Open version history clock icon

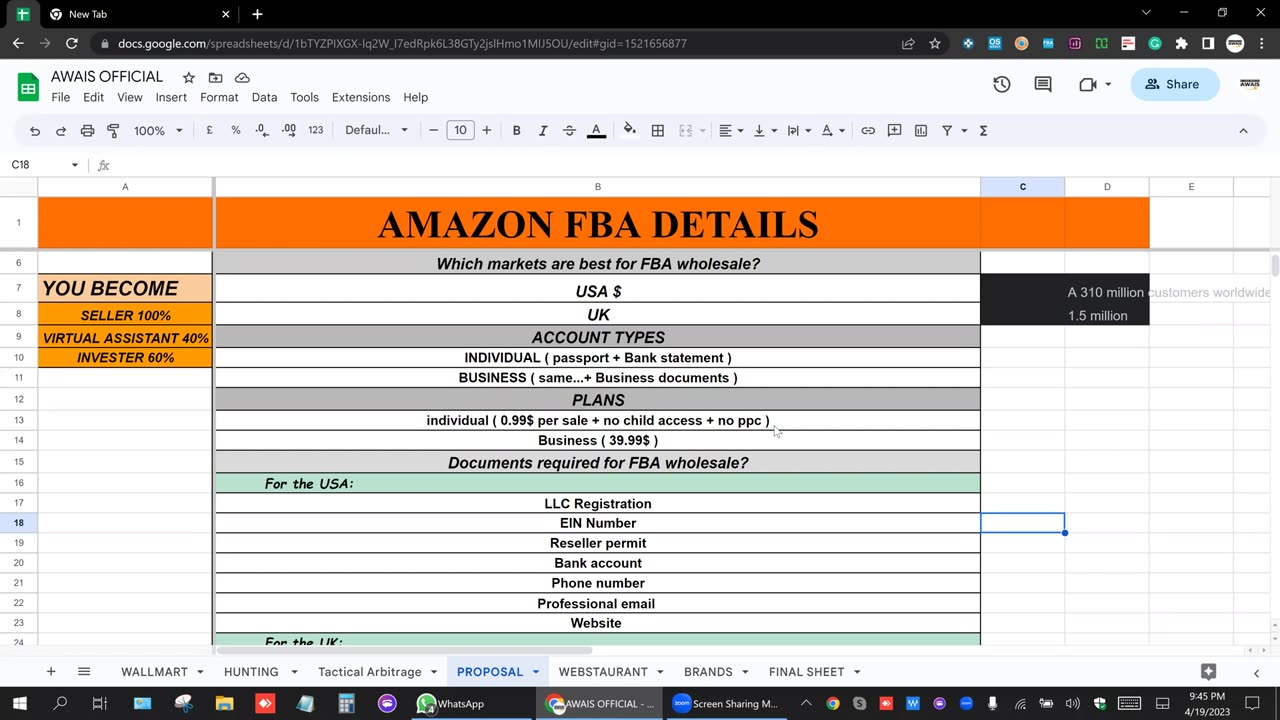(x=1002, y=84)
